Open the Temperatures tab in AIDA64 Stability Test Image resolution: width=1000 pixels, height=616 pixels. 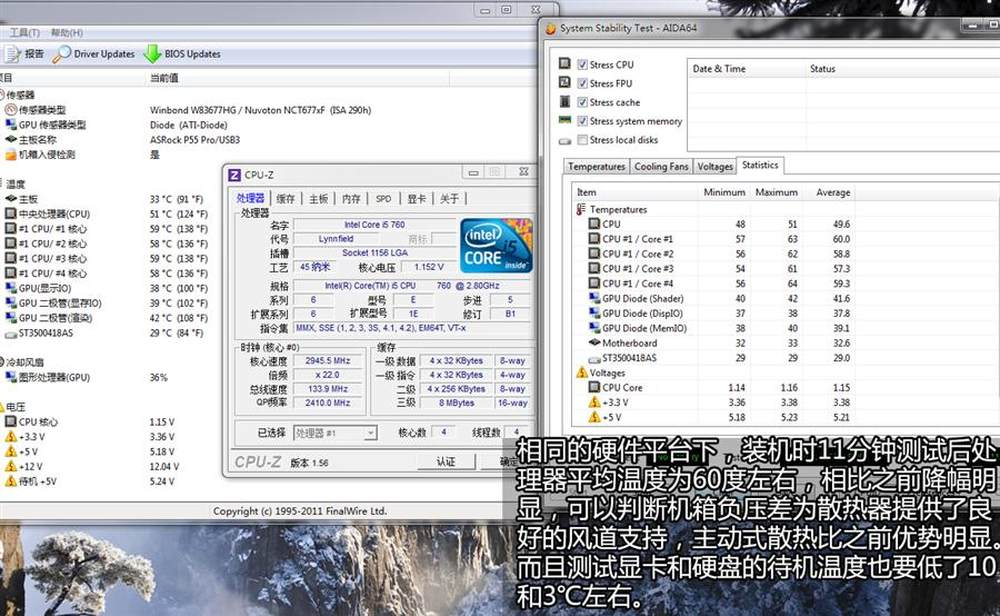[596, 166]
